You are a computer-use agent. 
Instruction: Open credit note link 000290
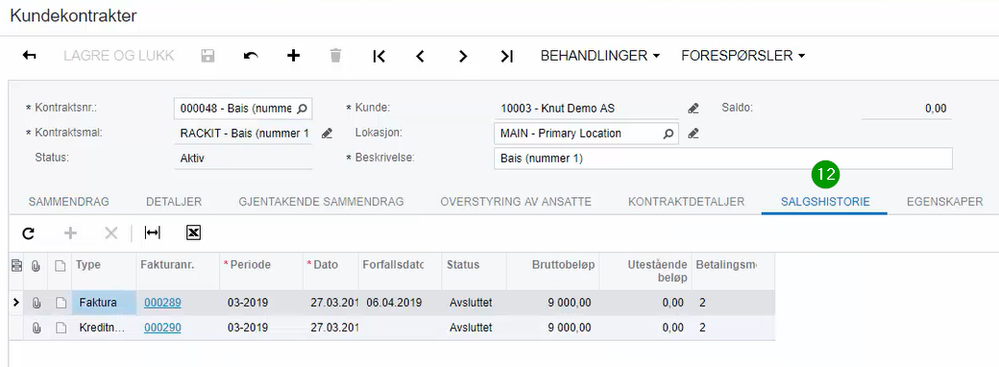(162, 328)
